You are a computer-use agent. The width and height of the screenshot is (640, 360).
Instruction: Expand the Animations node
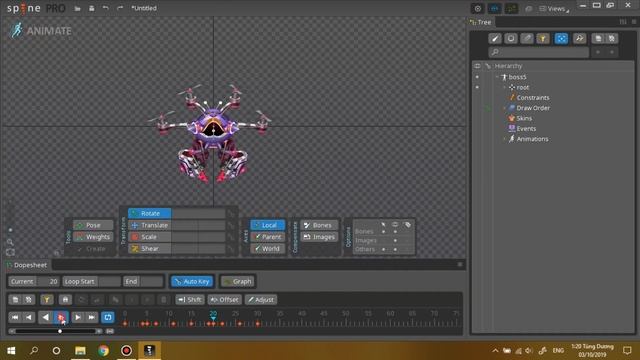(504, 139)
